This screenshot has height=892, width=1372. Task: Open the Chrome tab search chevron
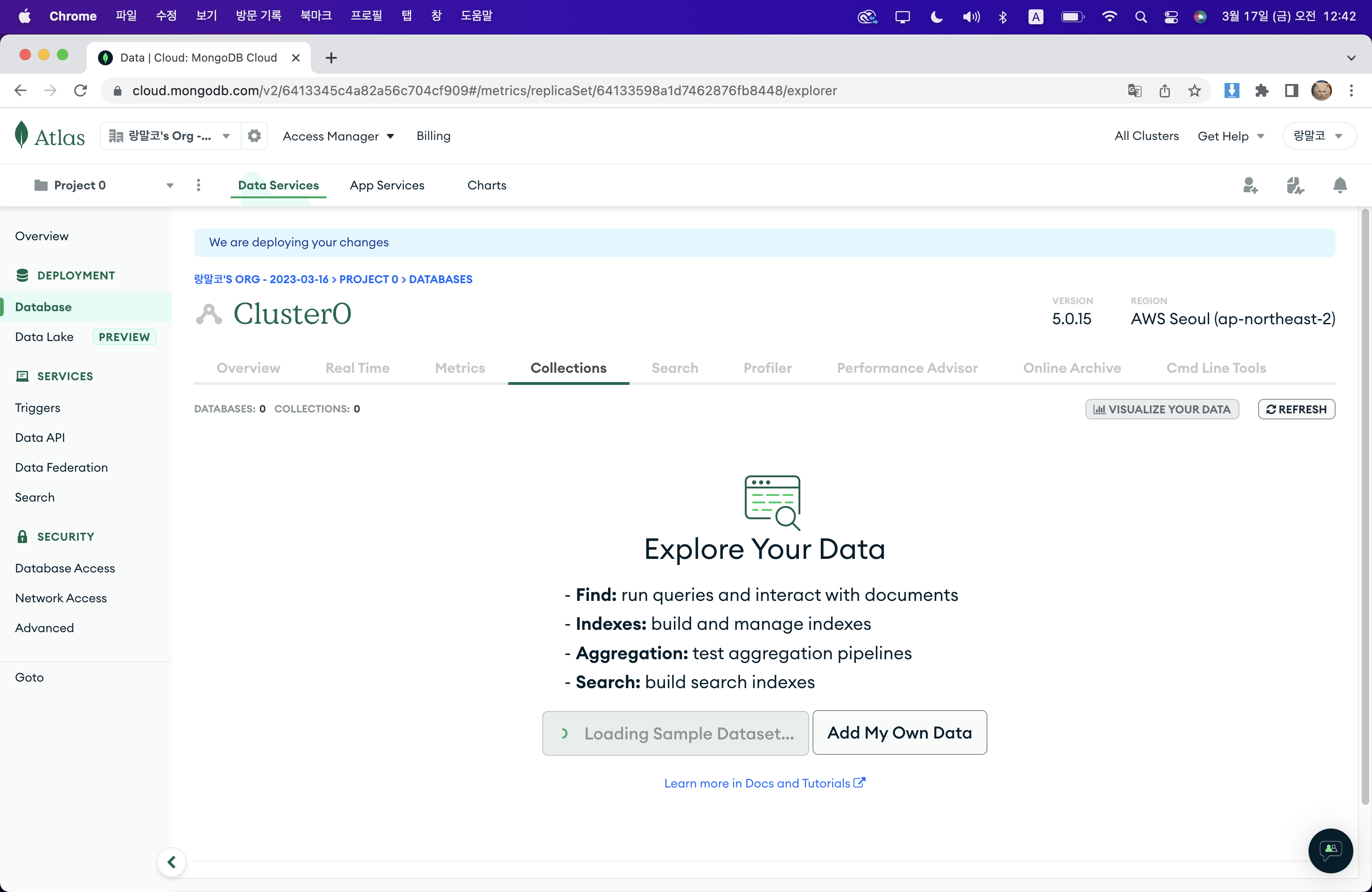tap(1351, 58)
